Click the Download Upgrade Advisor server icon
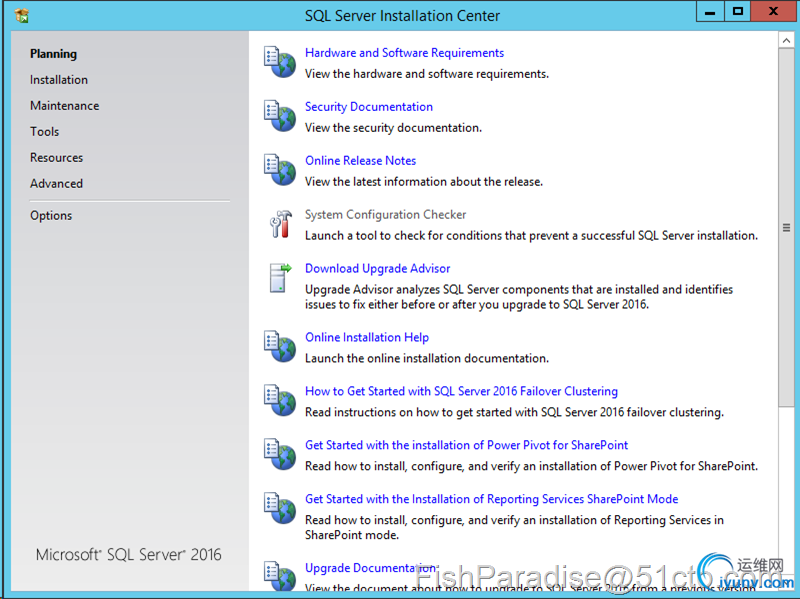This screenshot has height=599, width=800. coord(280,278)
